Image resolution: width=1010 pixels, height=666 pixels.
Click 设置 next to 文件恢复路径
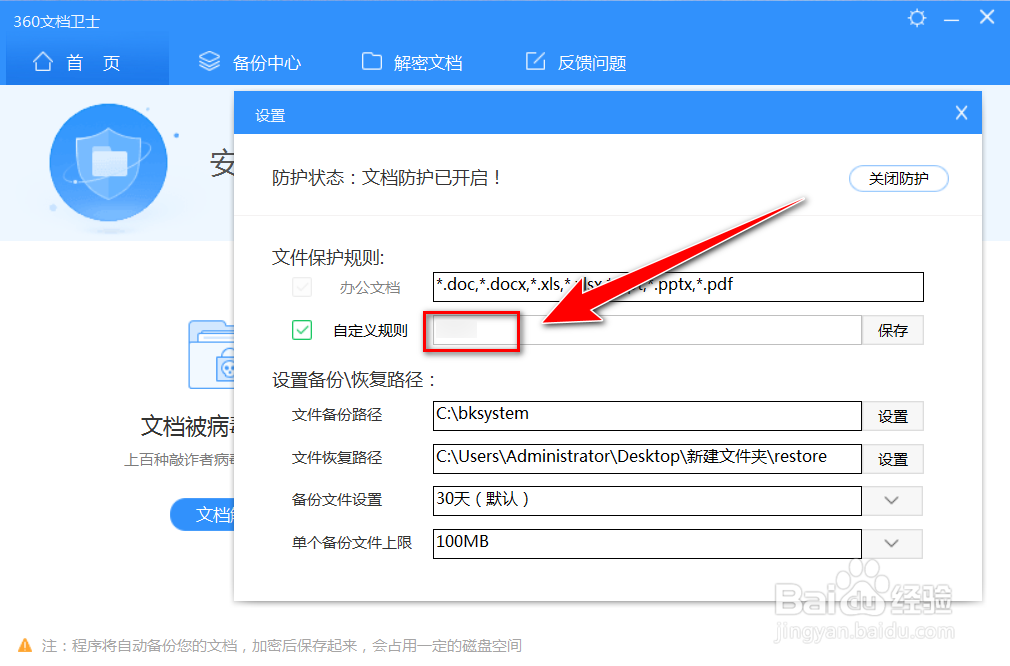coord(893,459)
